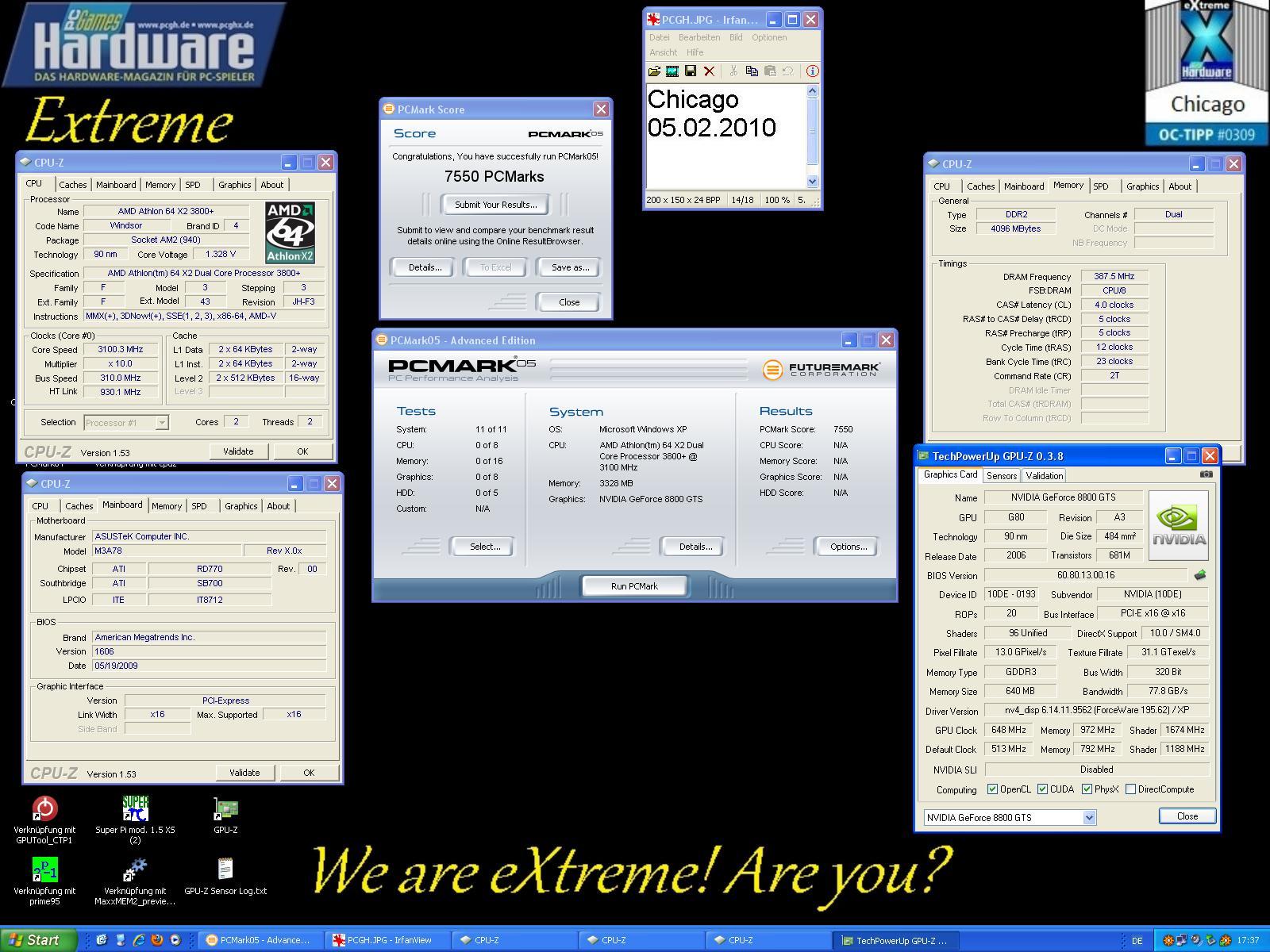
Task: Click the NVIDIA logo in GPU-Z
Action: pos(1179,525)
